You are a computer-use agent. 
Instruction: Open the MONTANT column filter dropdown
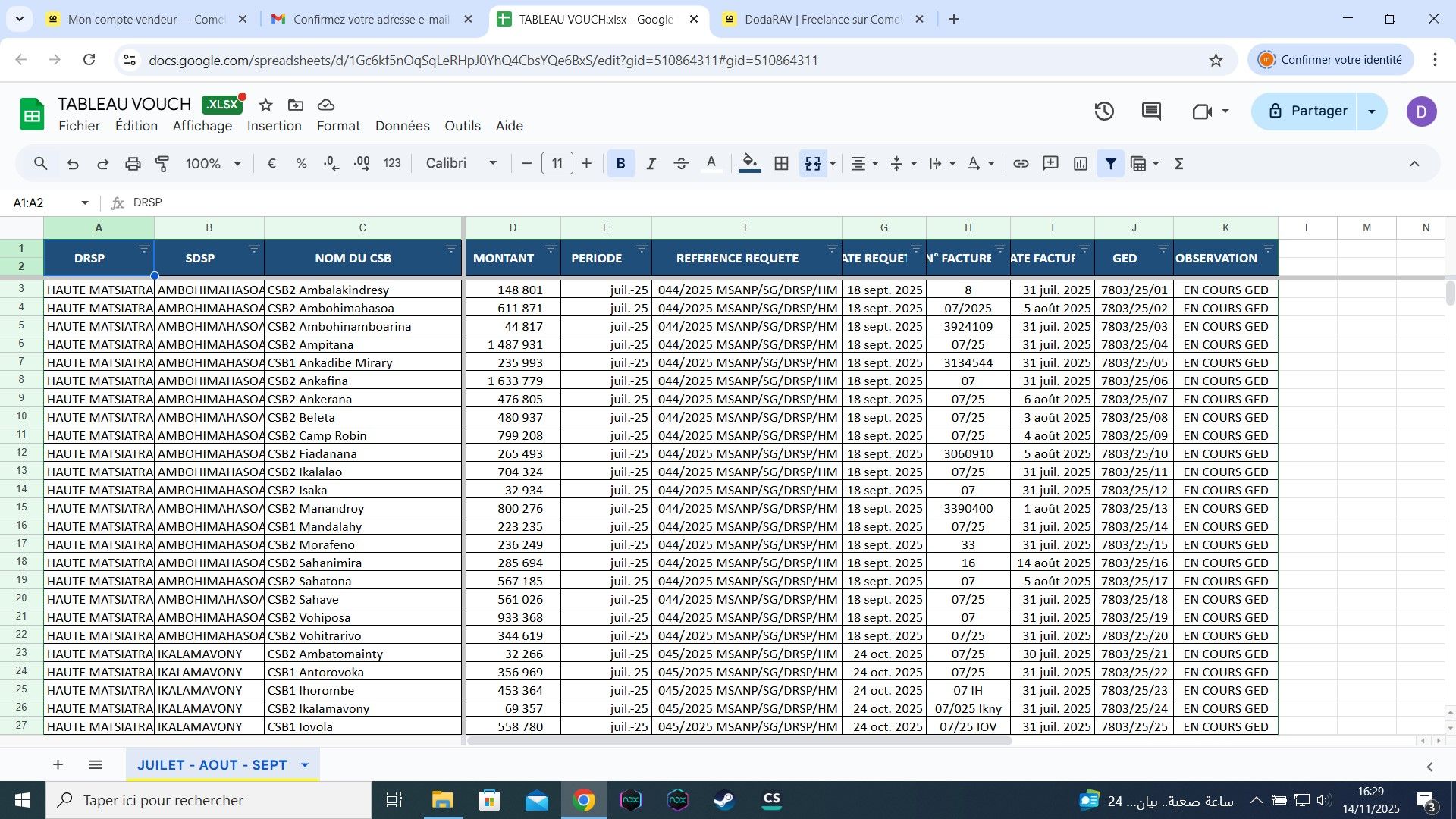coord(551,249)
